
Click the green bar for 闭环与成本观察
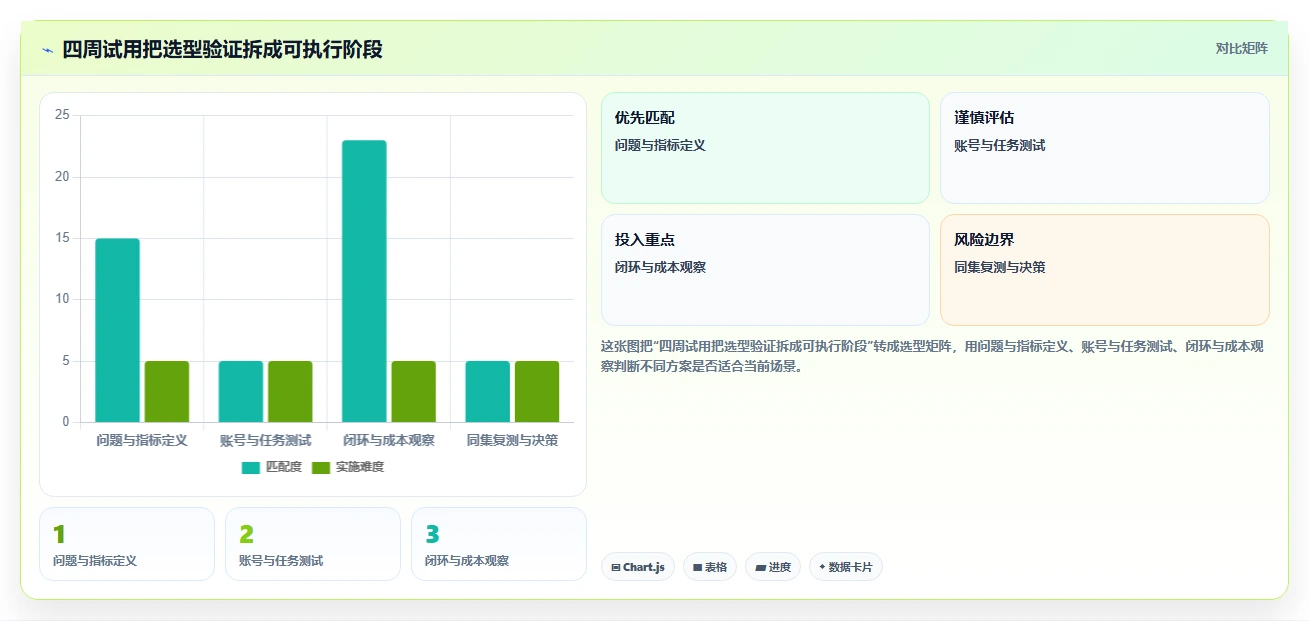coord(414,391)
